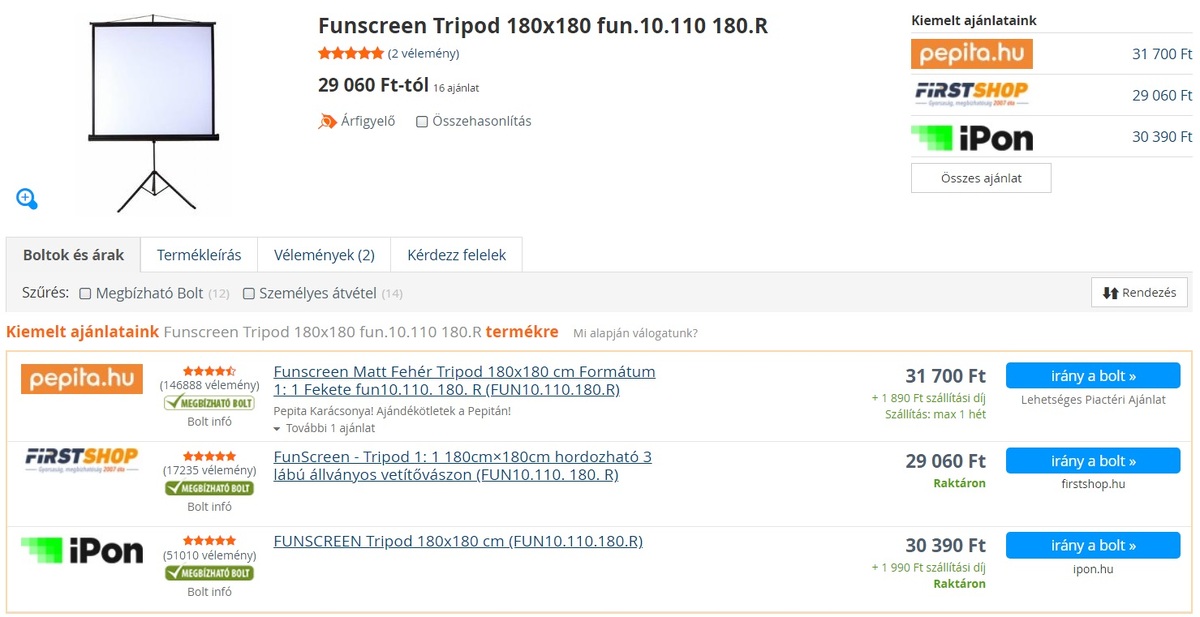
Task: Click Megbízható Bolt badge under pepita.hu rating
Action: 209,403
